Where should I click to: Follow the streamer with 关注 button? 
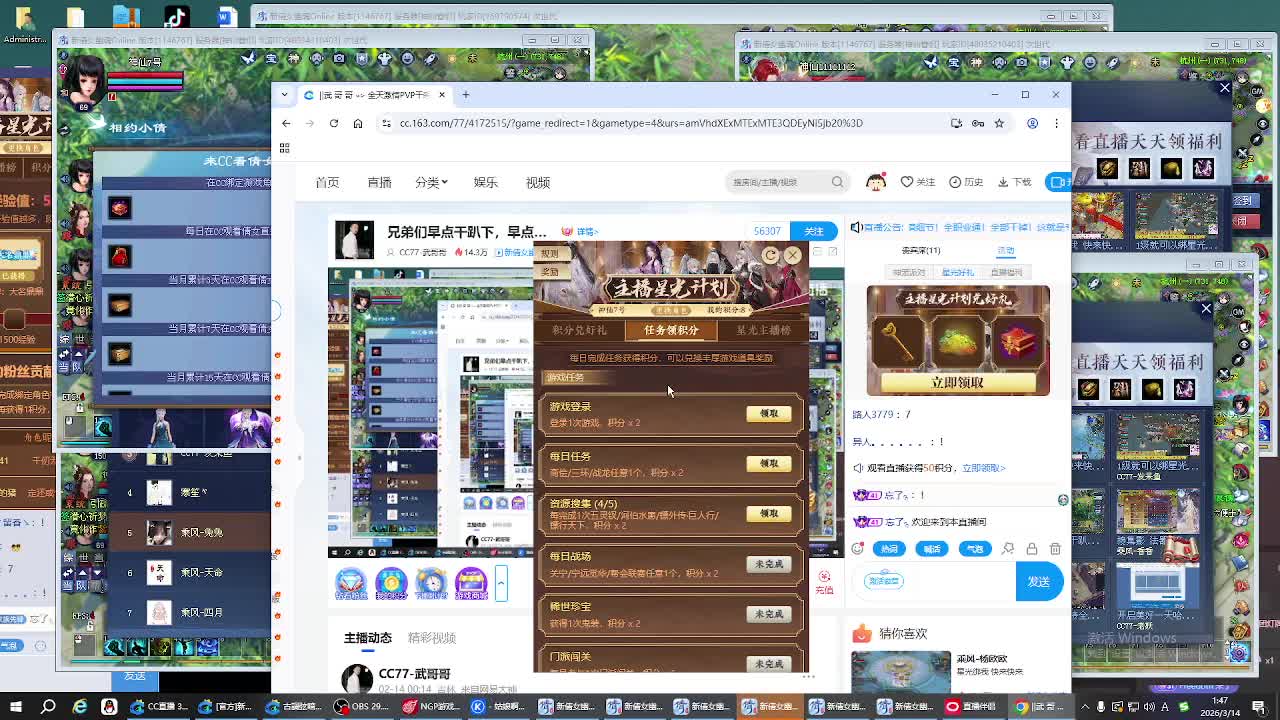click(814, 231)
